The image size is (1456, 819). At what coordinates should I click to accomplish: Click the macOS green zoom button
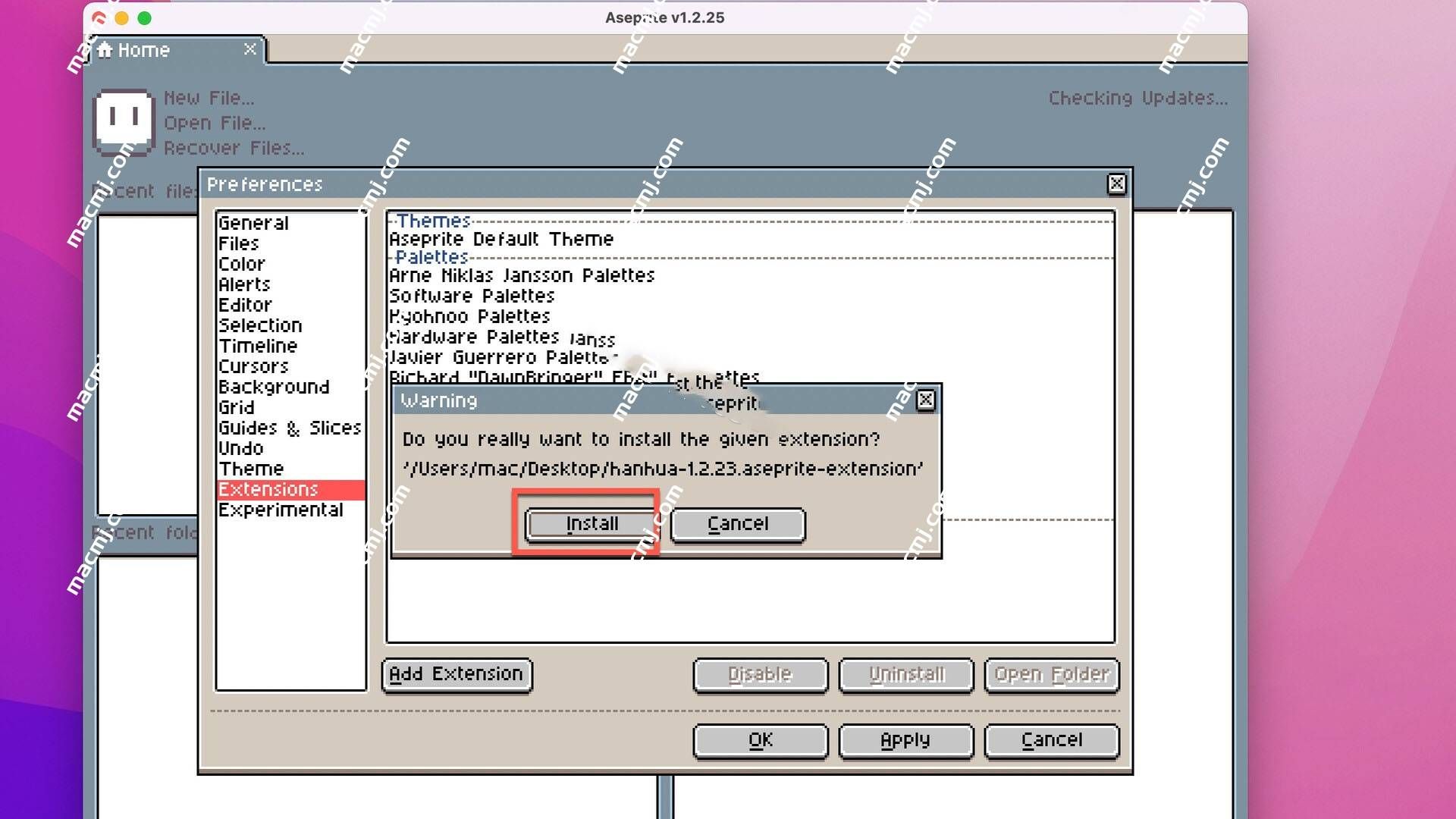point(144,17)
